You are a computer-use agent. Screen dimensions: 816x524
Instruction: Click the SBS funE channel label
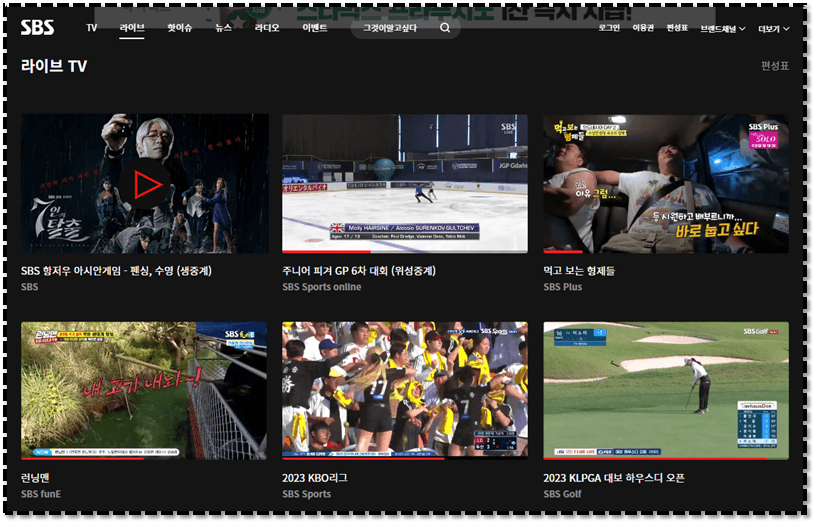click(41, 494)
